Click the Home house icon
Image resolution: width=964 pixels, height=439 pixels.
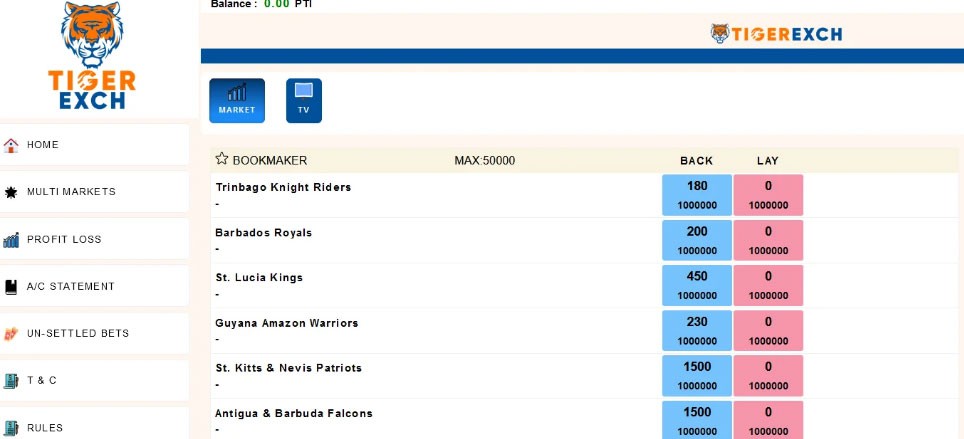[12, 145]
